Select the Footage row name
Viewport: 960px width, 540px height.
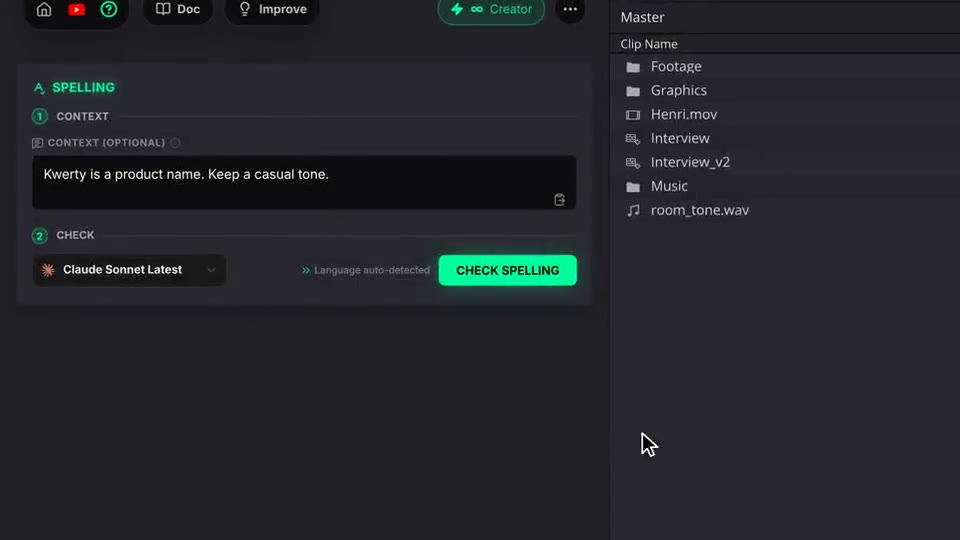tap(676, 66)
